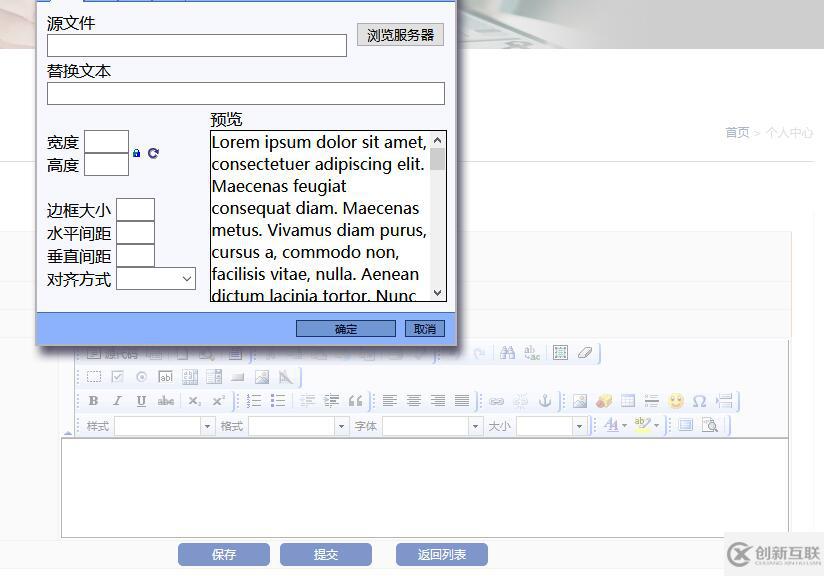Image resolution: width=824 pixels, height=576 pixels.
Task: Decrease indent of the paragraph
Action: 307,401
